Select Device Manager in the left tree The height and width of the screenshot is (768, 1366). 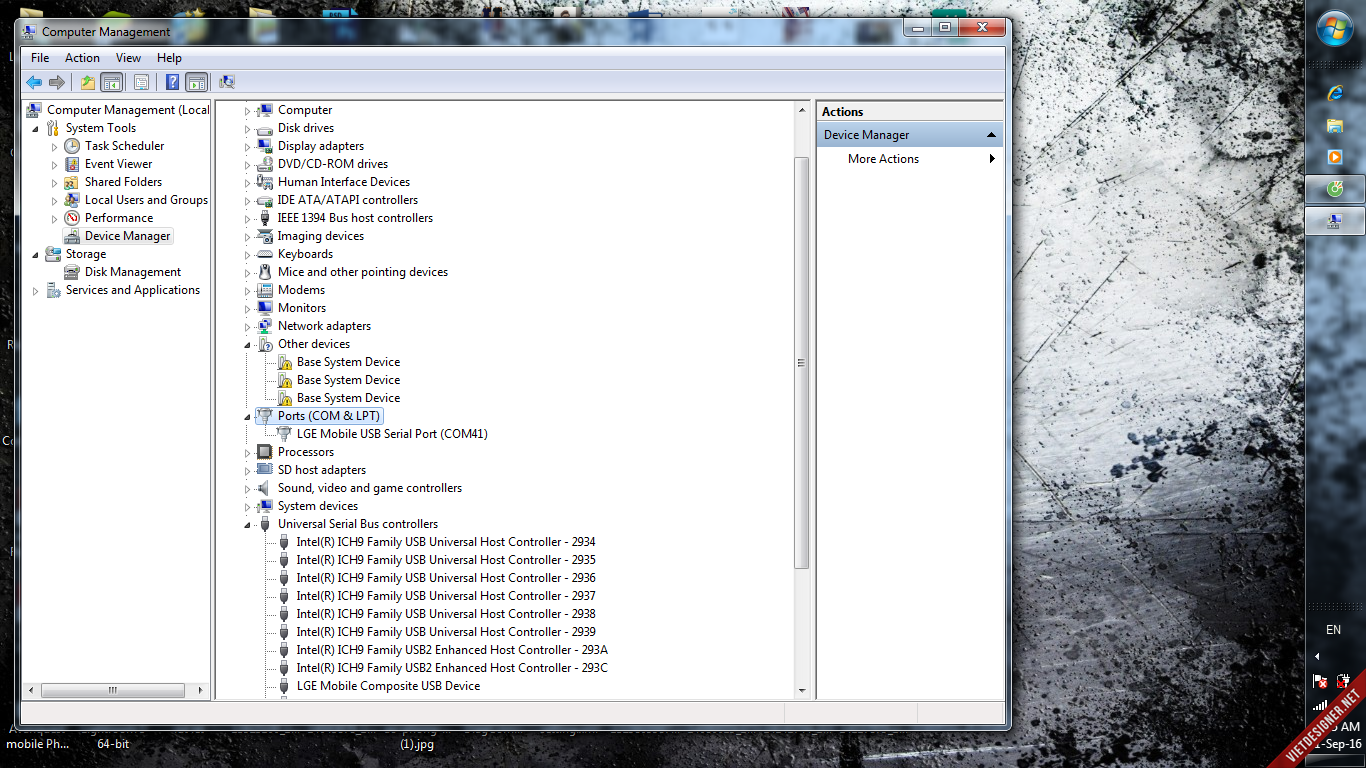tap(127, 236)
